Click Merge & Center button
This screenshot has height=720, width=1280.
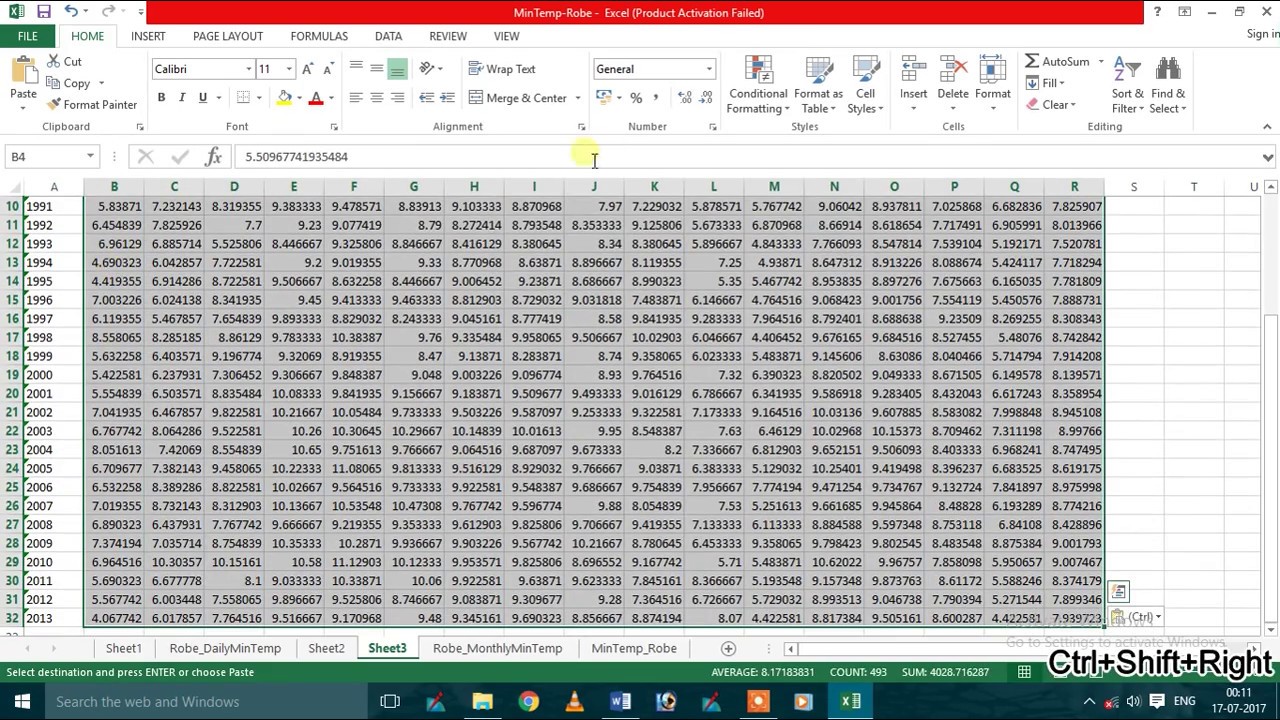518,98
